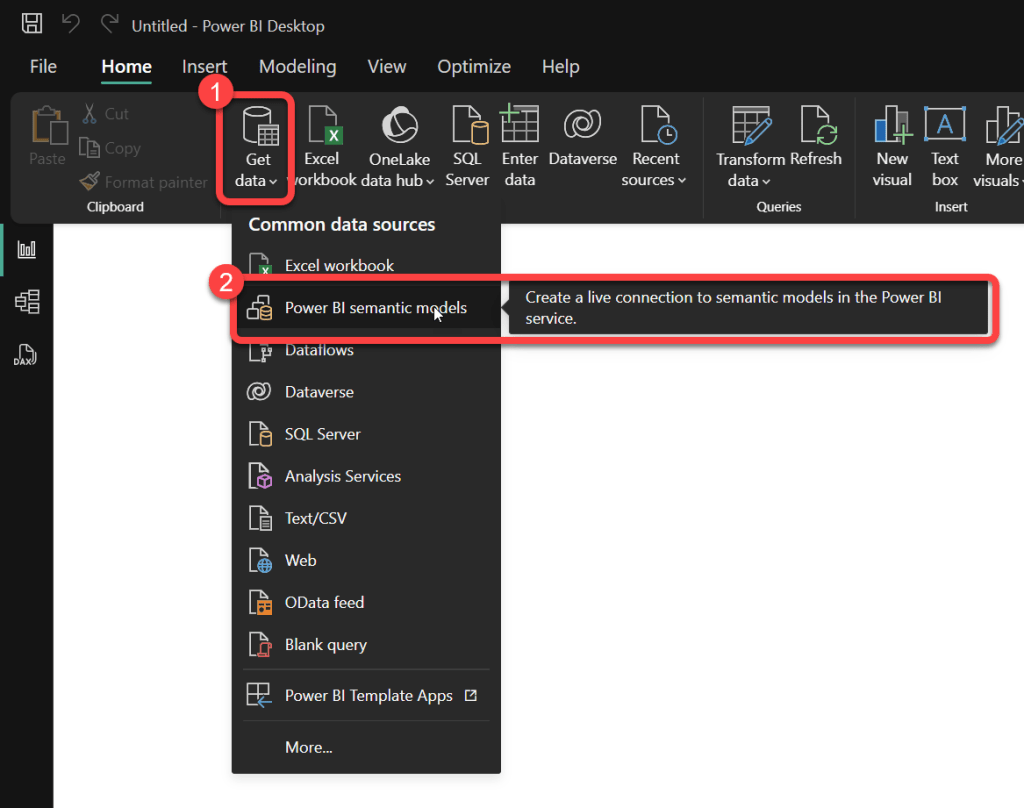1024x808 pixels.
Task: Click the Dataverse swirl icon in list
Action: click(259, 391)
